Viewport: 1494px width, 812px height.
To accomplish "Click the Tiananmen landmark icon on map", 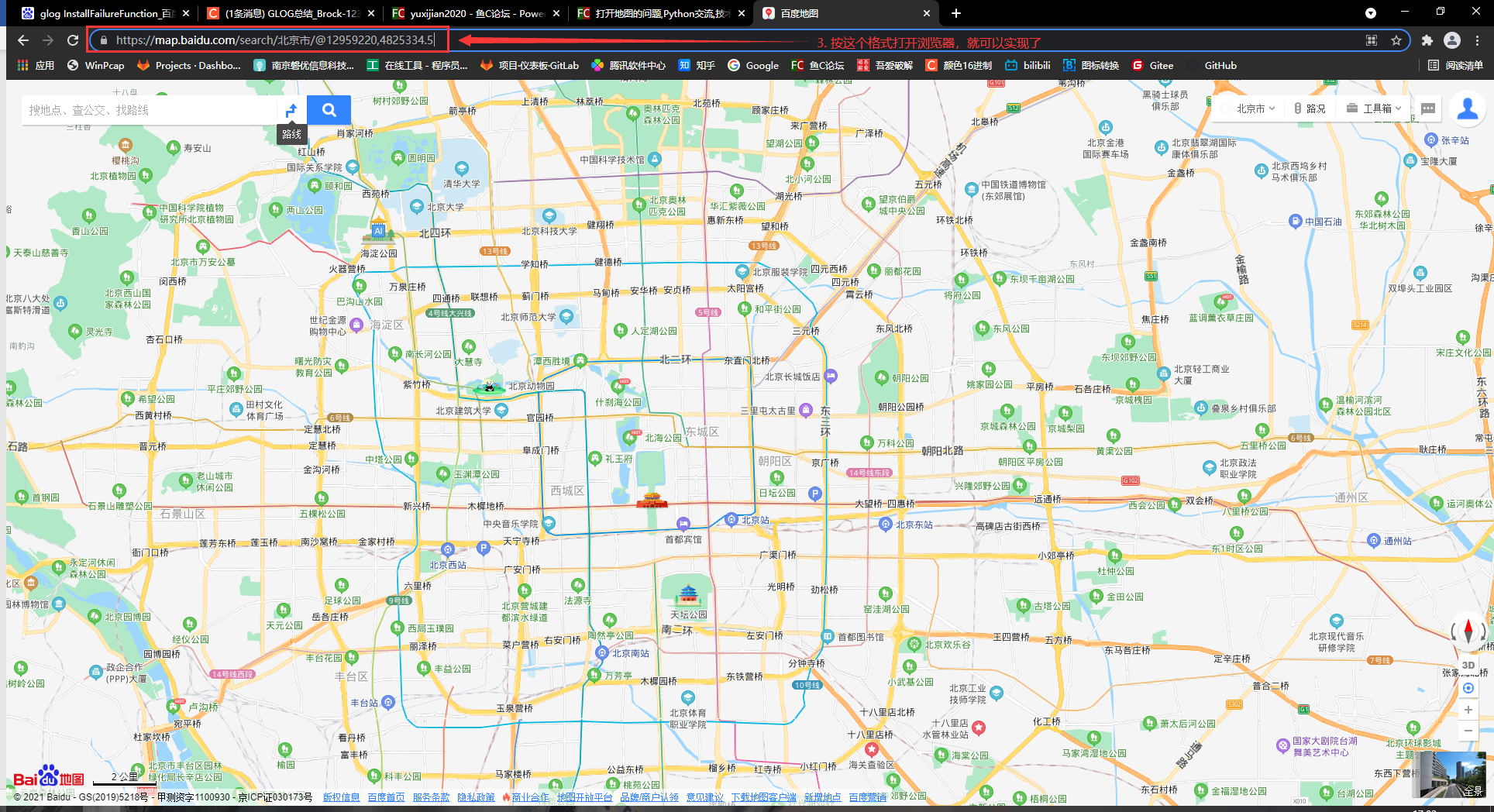I will click(x=652, y=501).
